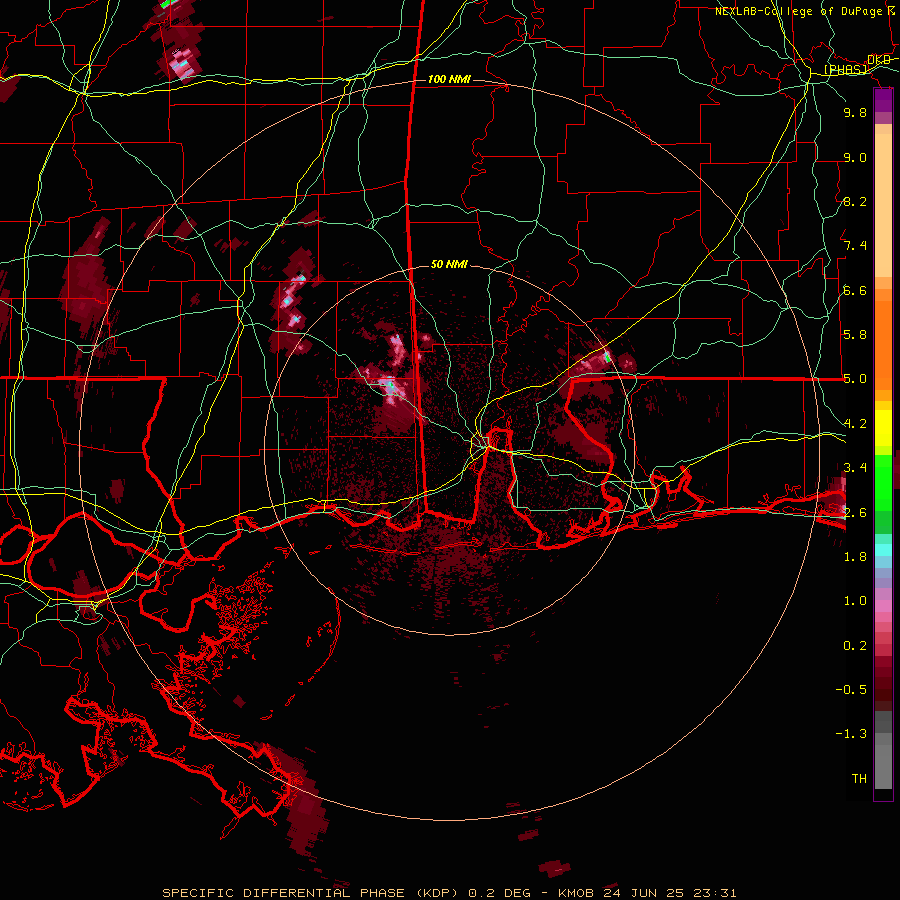
Task: Click the 1.8 scale label
Action: point(855,557)
